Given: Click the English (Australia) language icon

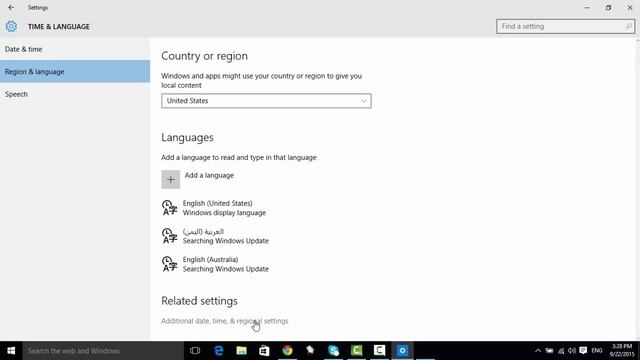Looking at the screenshot, I should pos(169,264).
